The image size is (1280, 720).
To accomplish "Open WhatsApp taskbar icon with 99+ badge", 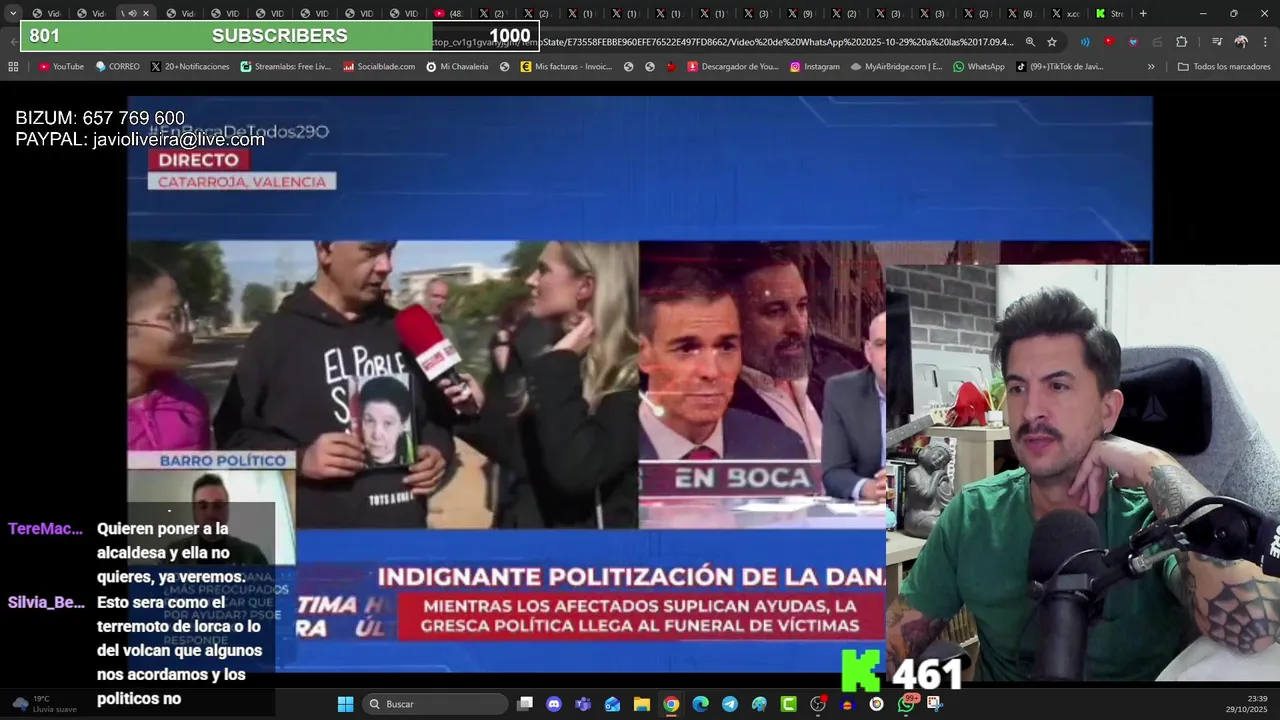I will click(x=906, y=704).
